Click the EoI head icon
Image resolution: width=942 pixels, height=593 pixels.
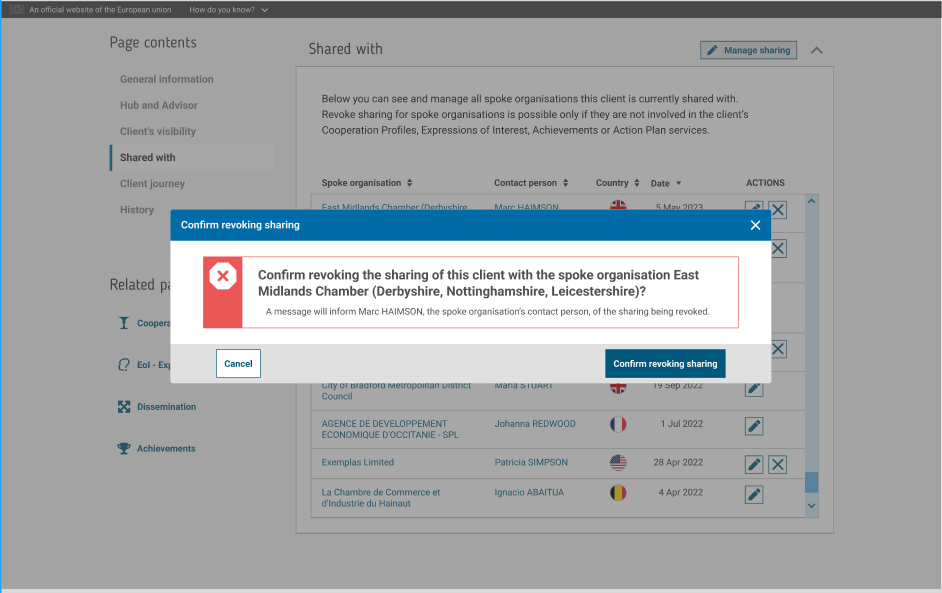point(124,365)
